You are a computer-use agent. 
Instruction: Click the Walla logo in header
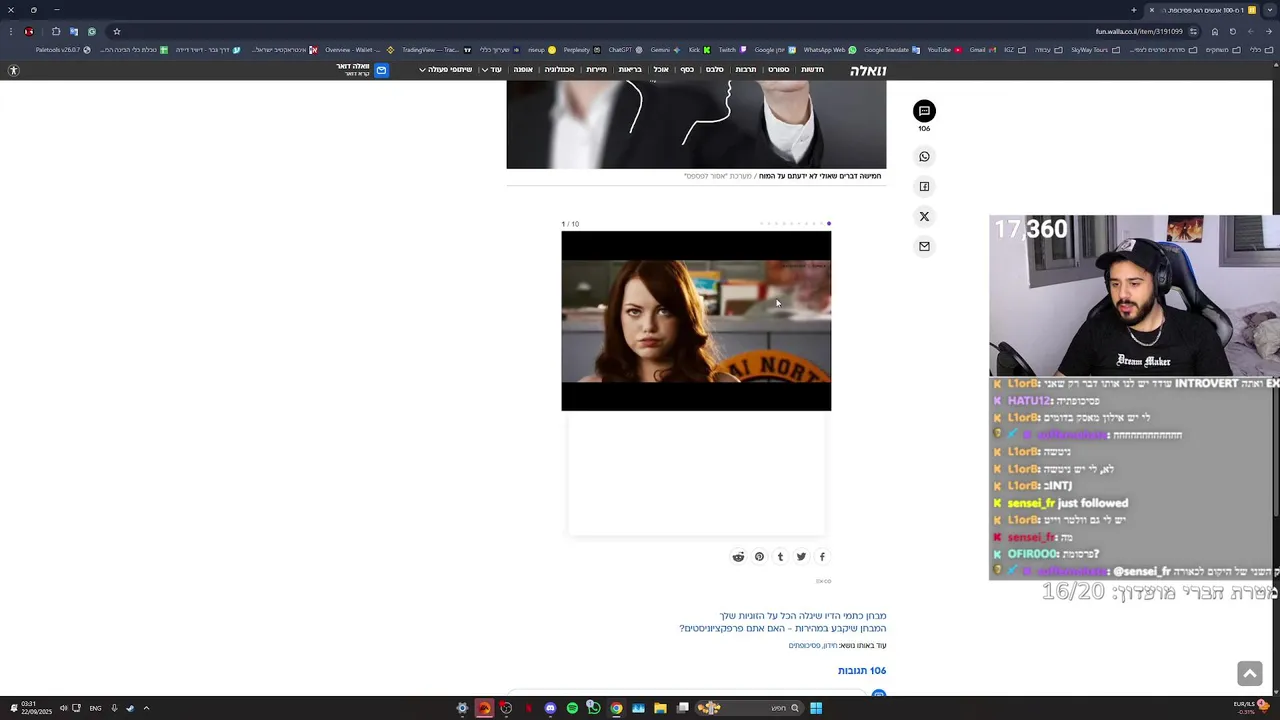tap(868, 70)
